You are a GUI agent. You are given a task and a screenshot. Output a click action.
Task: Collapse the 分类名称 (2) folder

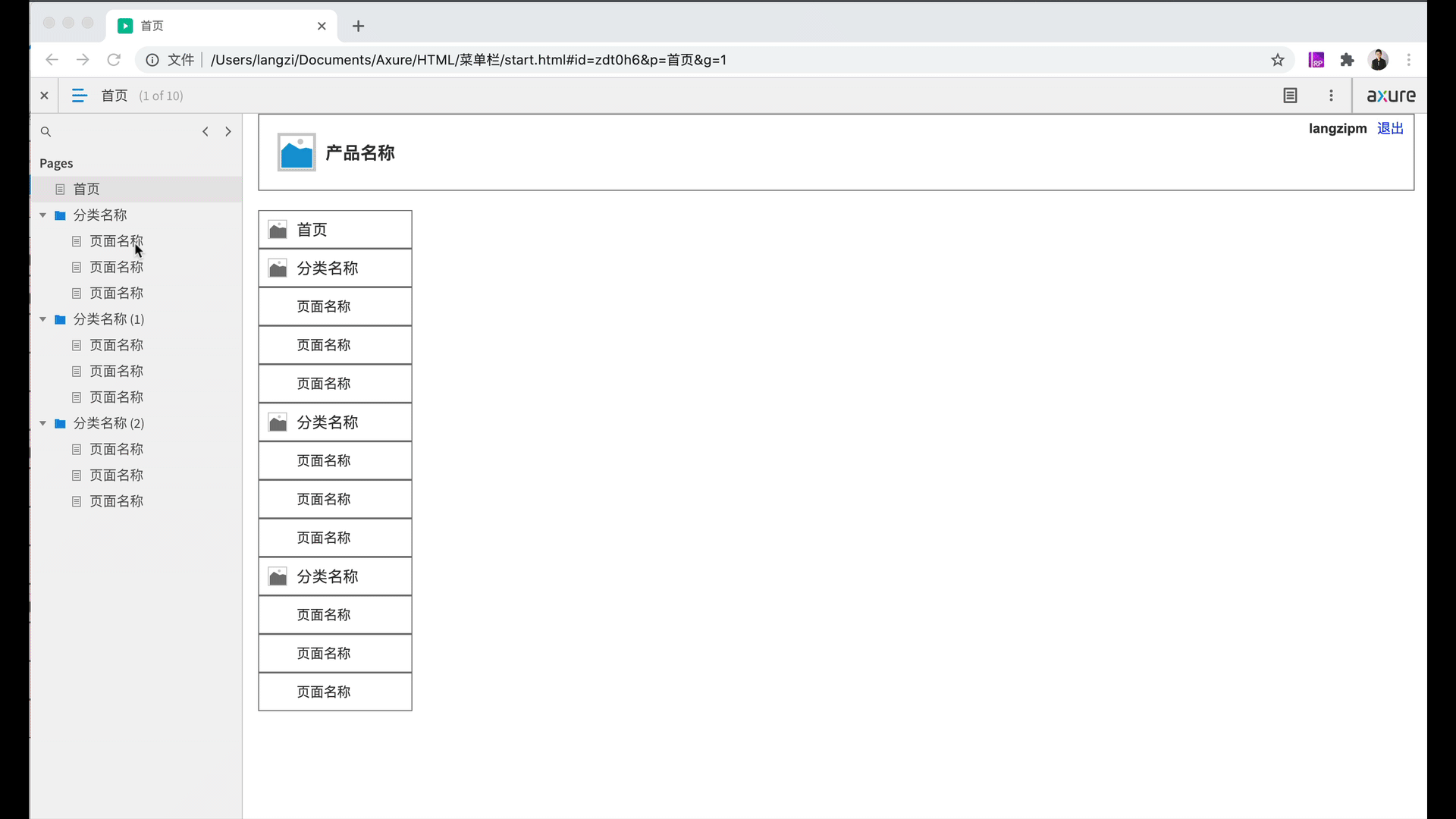pos(43,423)
